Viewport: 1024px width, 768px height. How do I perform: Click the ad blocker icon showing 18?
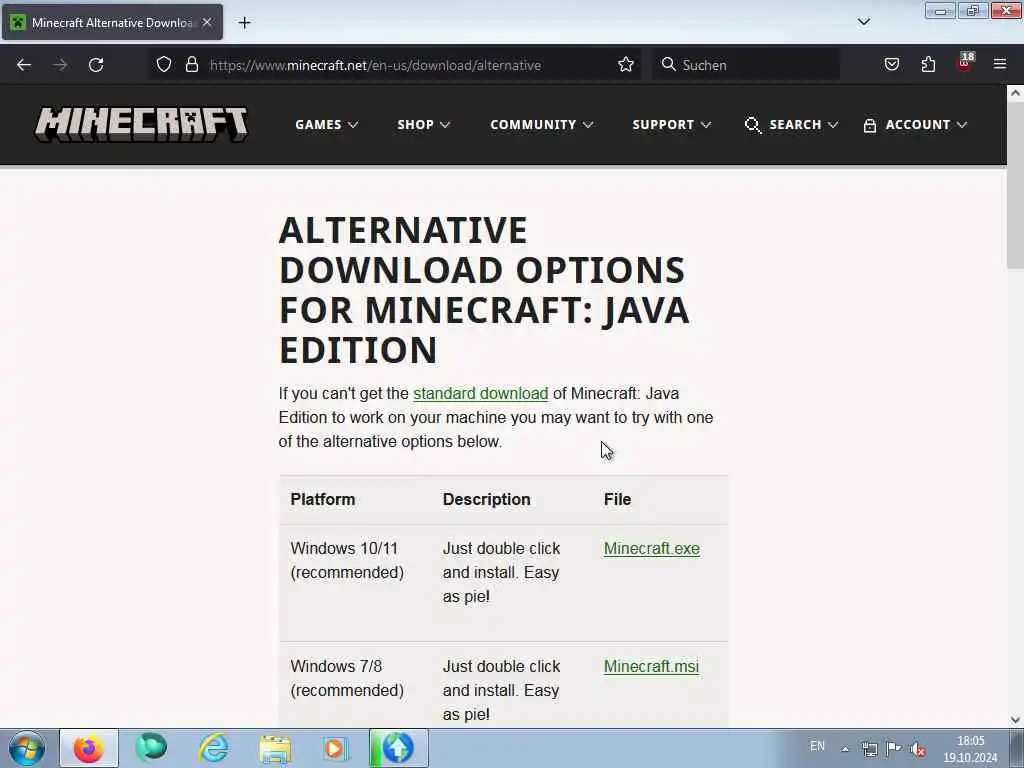pyautogui.click(x=965, y=63)
